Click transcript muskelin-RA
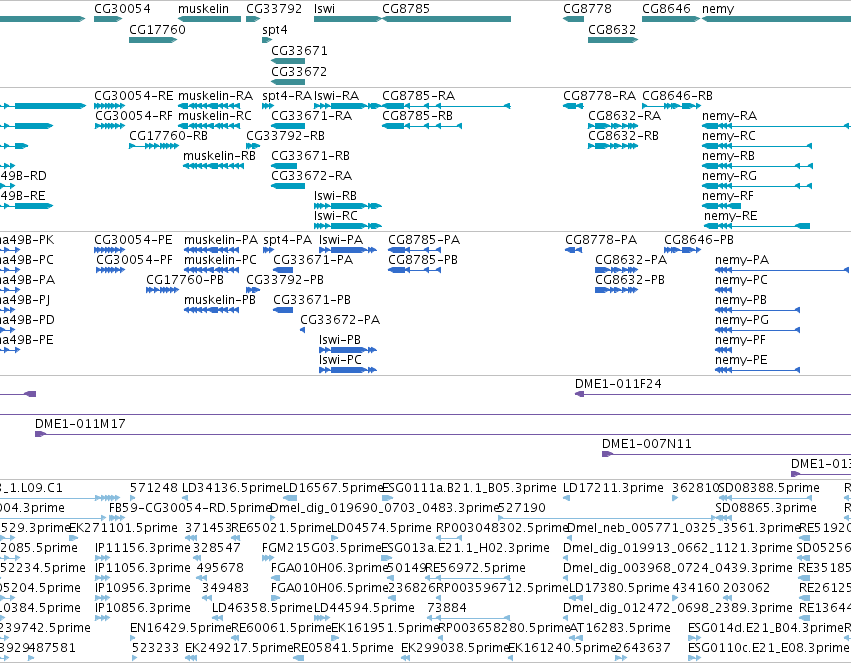Screen dimensions: 851x663 [215, 95]
